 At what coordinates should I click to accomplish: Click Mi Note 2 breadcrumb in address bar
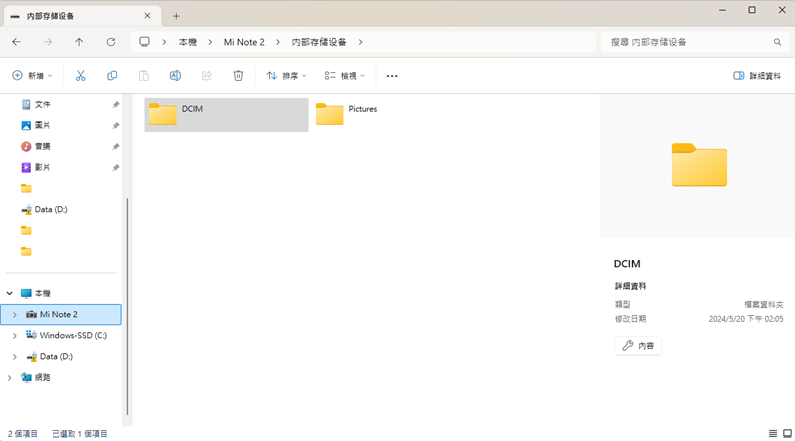[244, 42]
